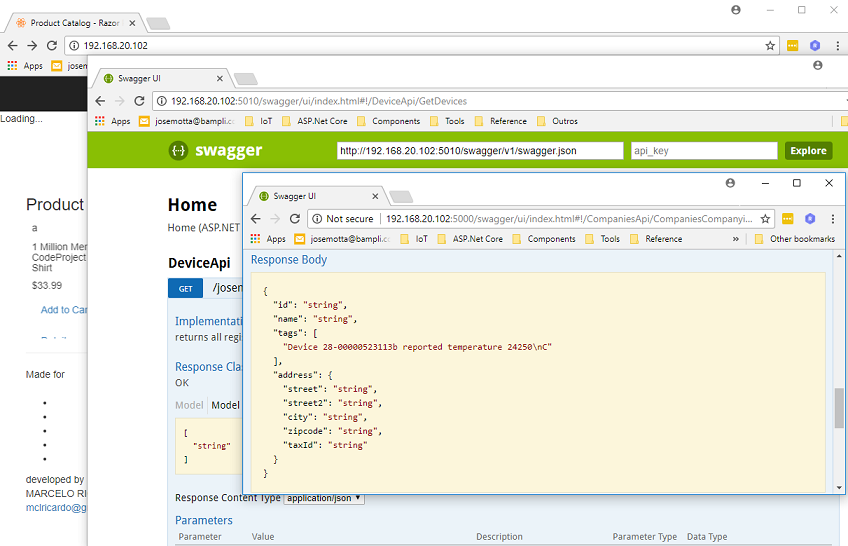Click the api_key input field

(704, 151)
